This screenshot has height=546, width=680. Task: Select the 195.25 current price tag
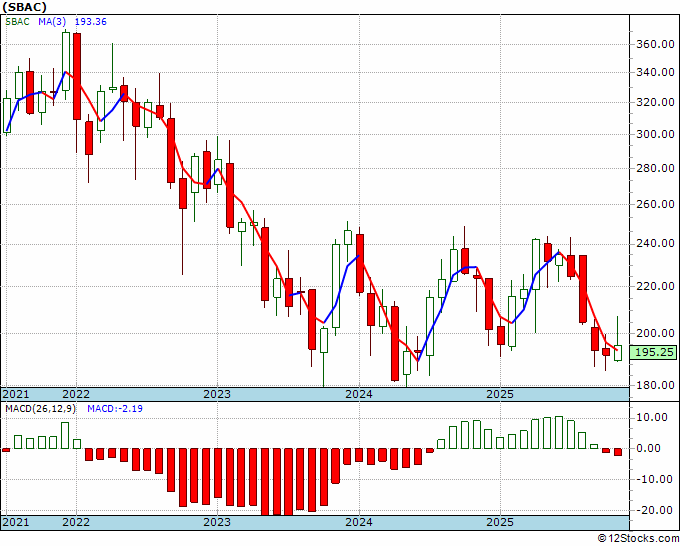[654, 352]
